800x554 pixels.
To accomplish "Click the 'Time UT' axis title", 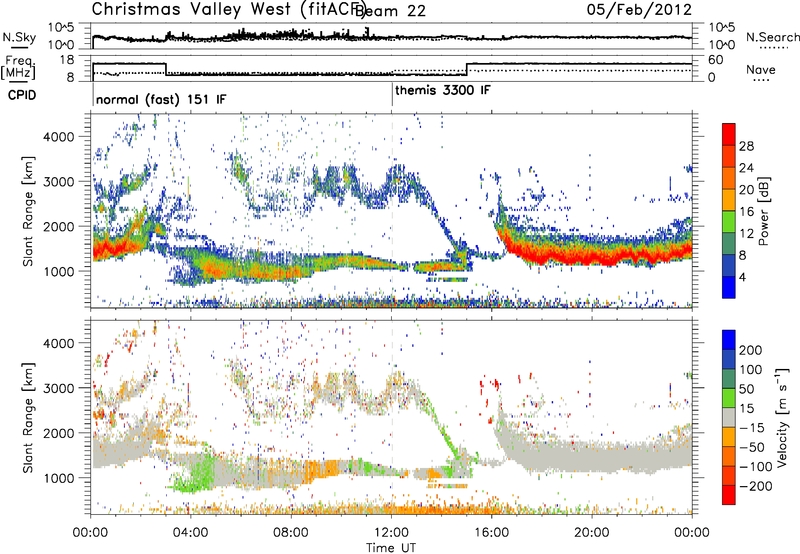I will (x=391, y=548).
